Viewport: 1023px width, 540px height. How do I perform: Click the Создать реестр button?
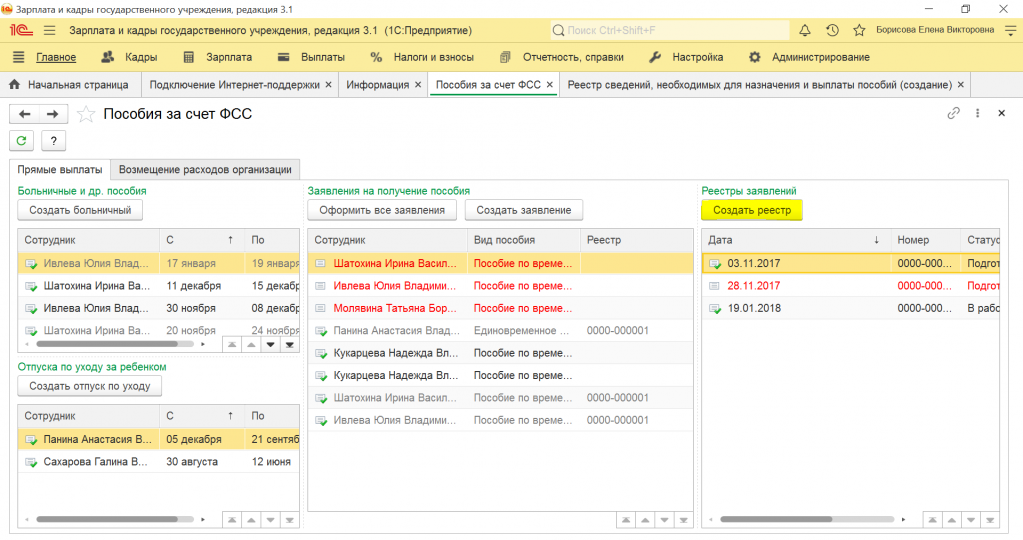tap(751, 210)
